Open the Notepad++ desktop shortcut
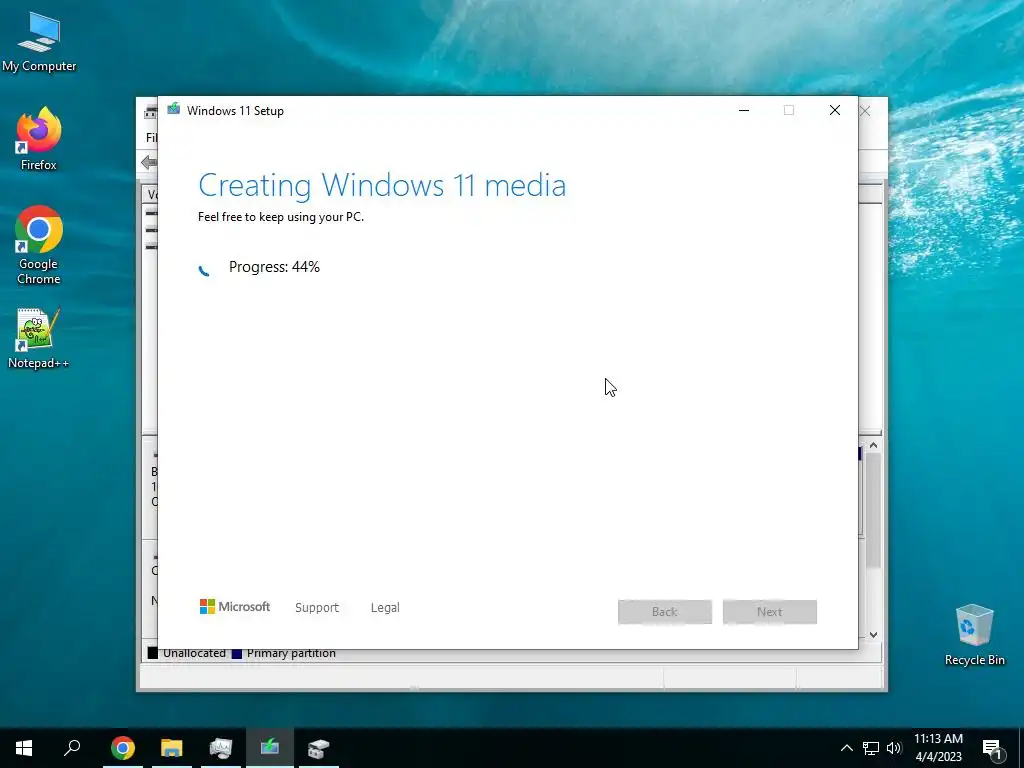 pyautogui.click(x=39, y=338)
